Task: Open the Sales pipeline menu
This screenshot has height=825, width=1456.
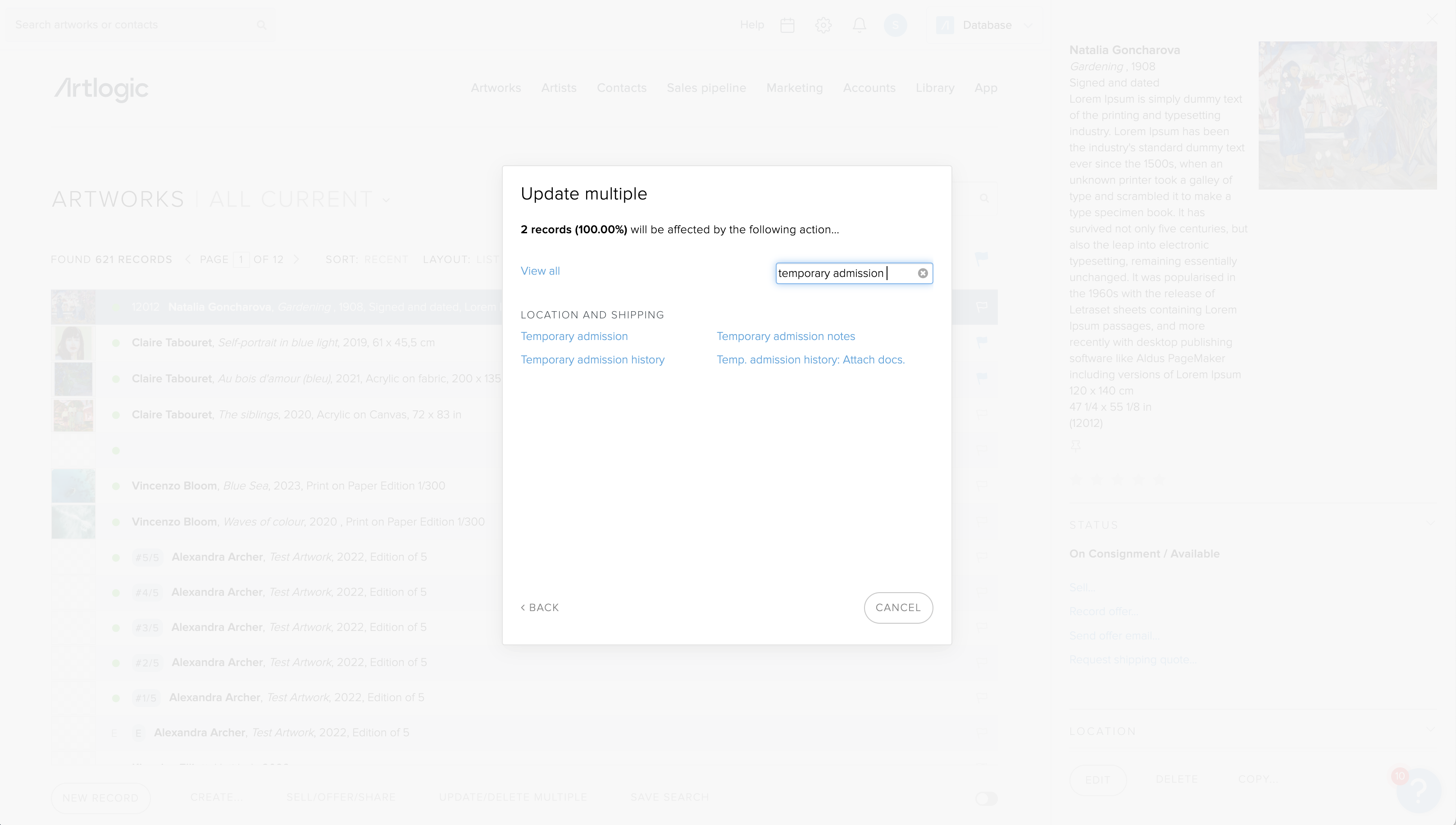Action: pos(705,88)
